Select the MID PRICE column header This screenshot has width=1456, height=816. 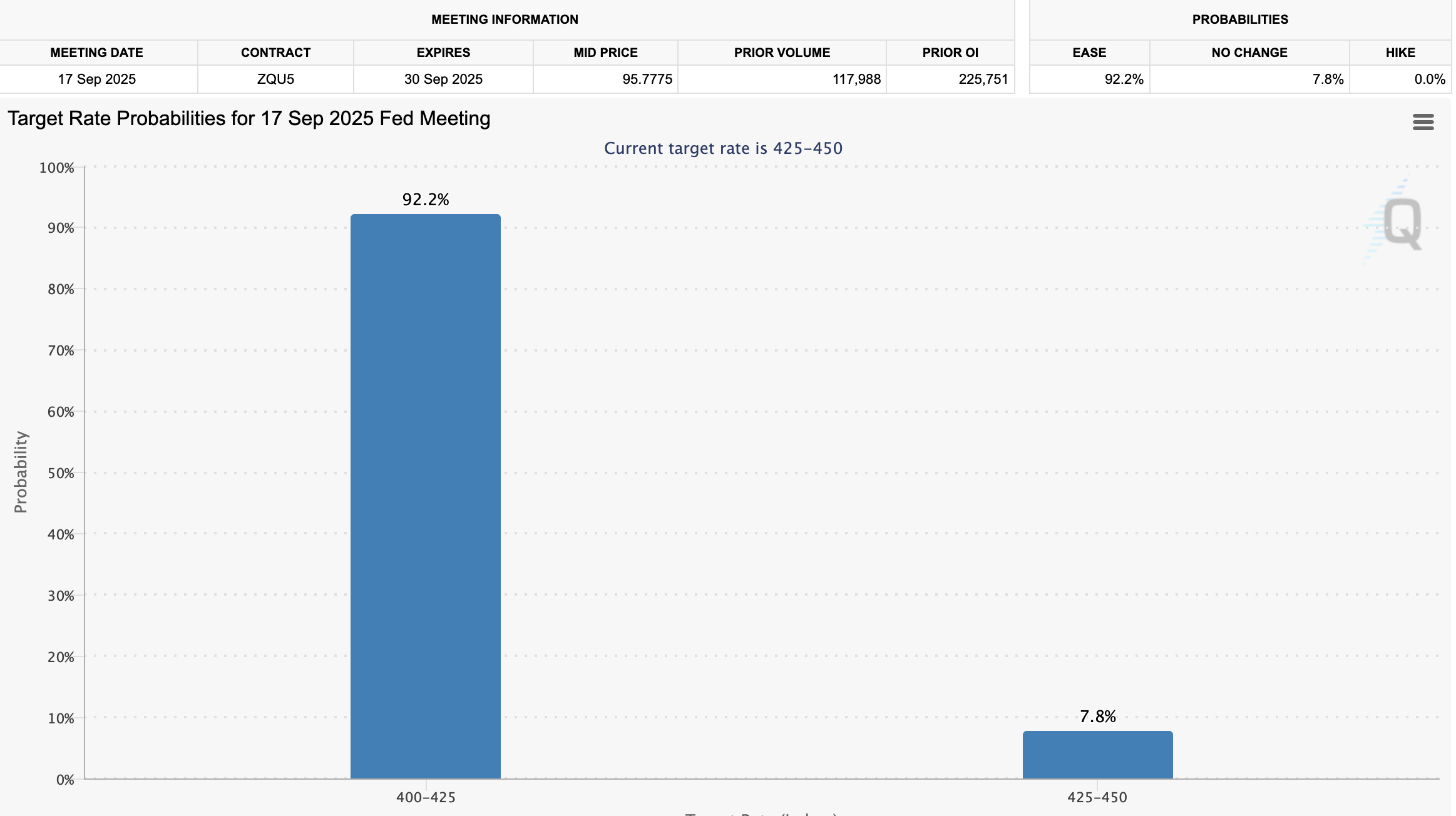click(605, 53)
